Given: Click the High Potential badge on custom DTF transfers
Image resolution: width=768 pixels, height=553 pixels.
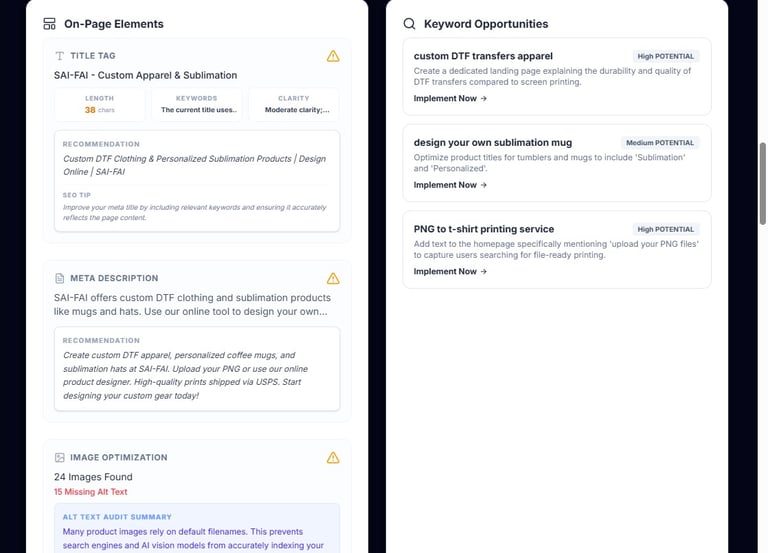Looking at the screenshot, I should [x=665, y=57].
